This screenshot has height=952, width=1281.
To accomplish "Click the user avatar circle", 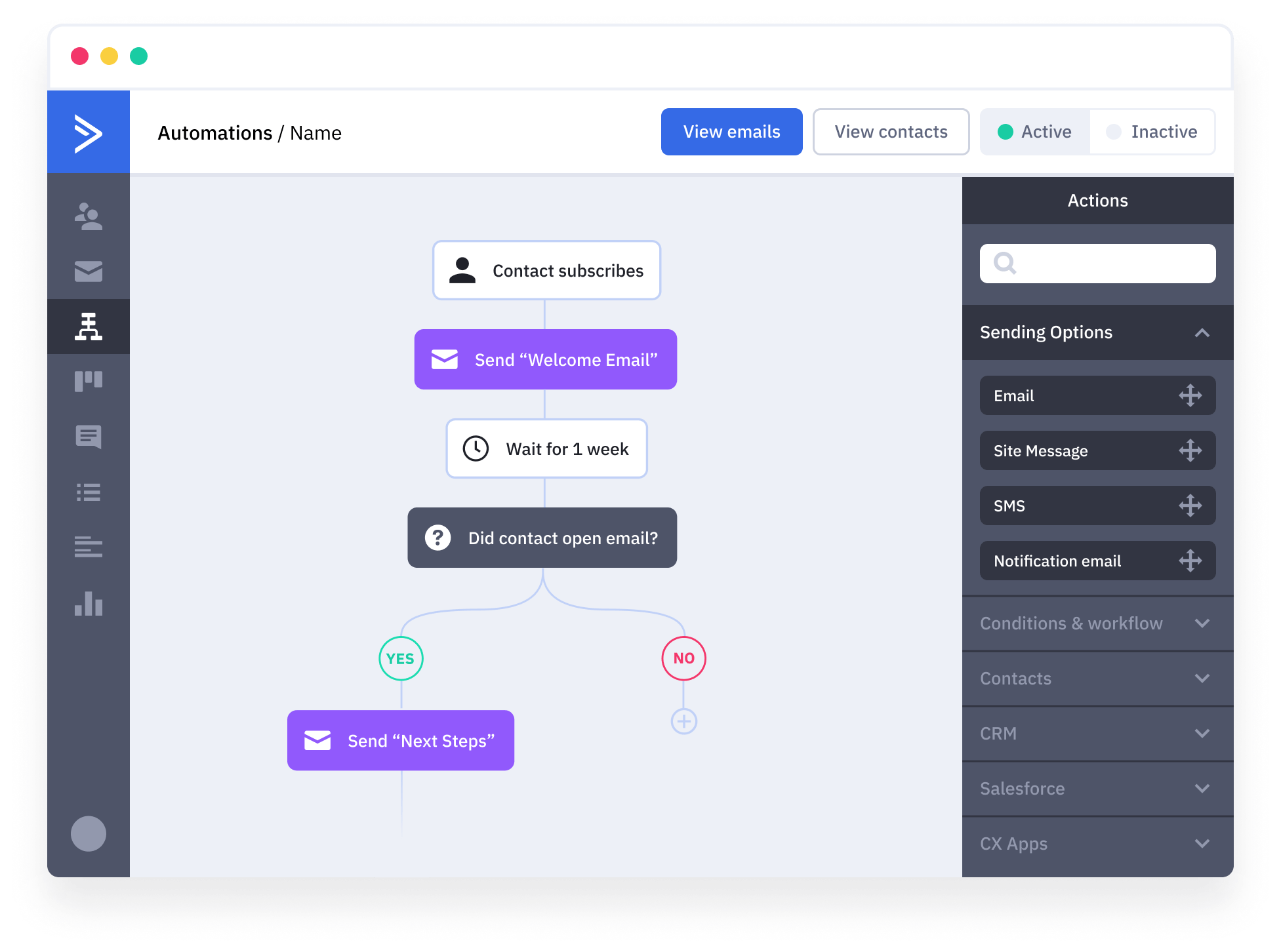I will click(x=89, y=833).
